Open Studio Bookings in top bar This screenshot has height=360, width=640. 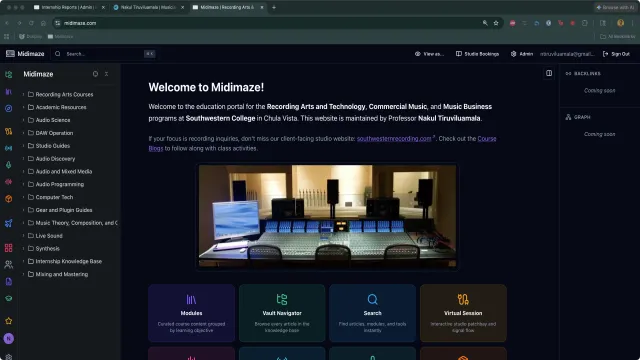pyautogui.click(x=477, y=54)
